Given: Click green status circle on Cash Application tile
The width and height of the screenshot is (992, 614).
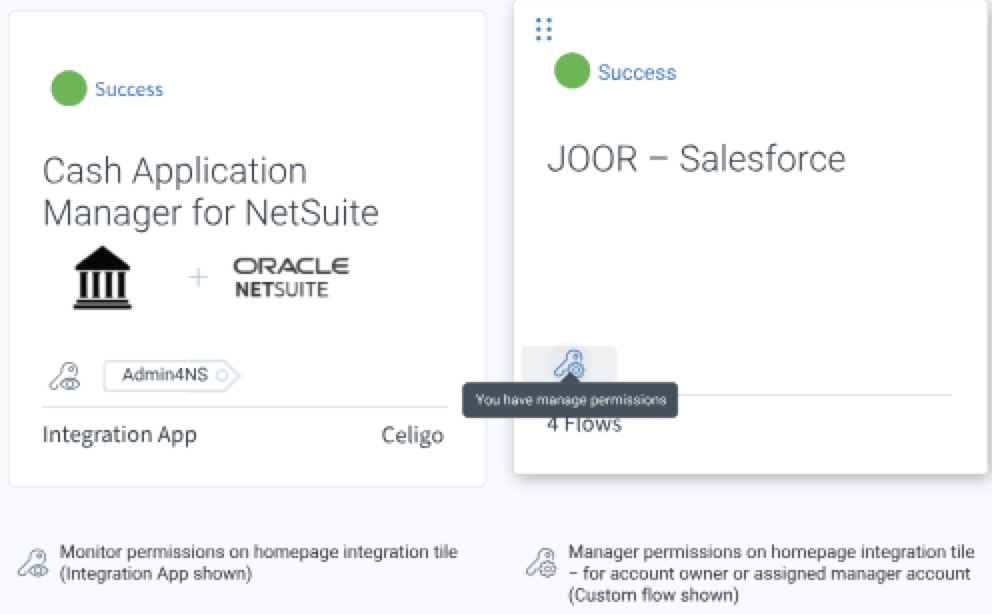Looking at the screenshot, I should point(69,88).
